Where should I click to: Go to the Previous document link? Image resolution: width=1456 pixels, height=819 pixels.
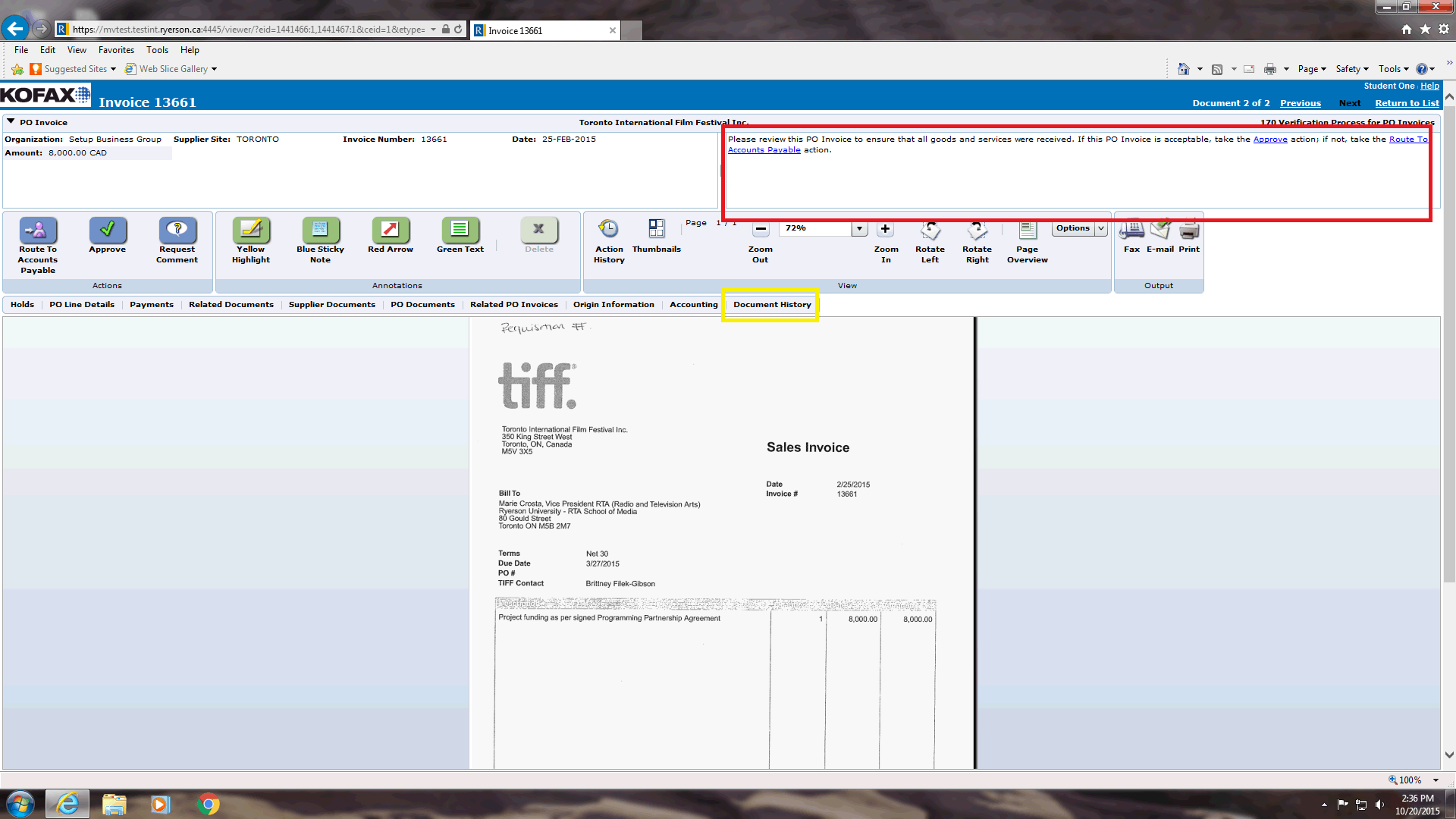click(1300, 103)
